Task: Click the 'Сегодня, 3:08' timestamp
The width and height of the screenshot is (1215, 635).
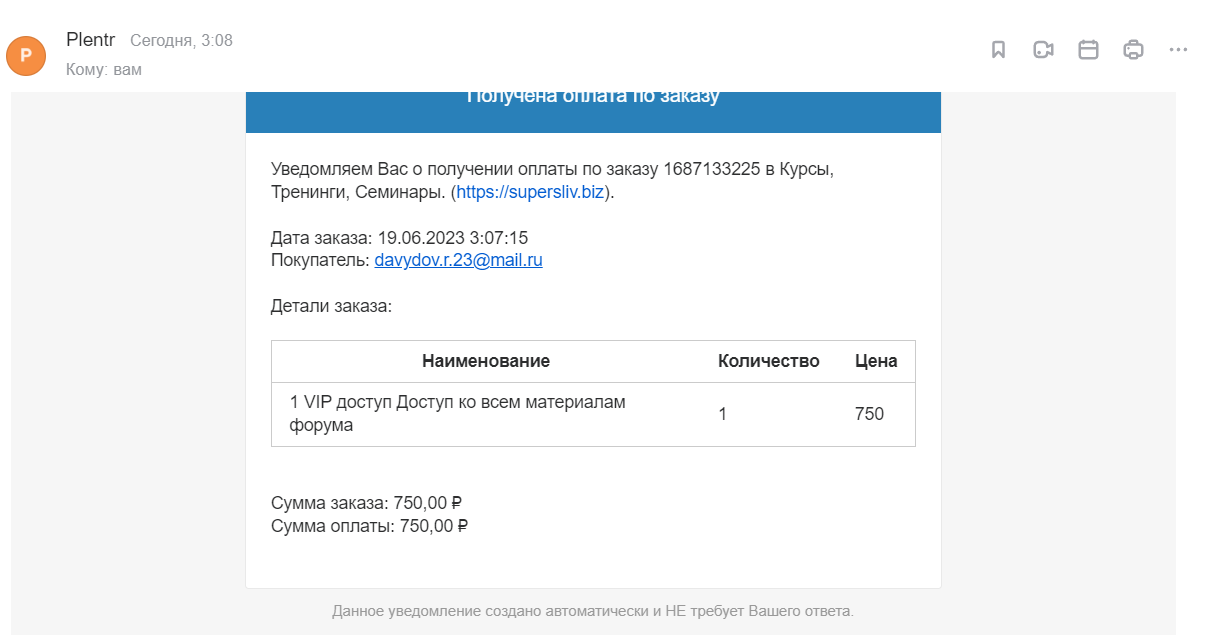Action: click(x=181, y=41)
